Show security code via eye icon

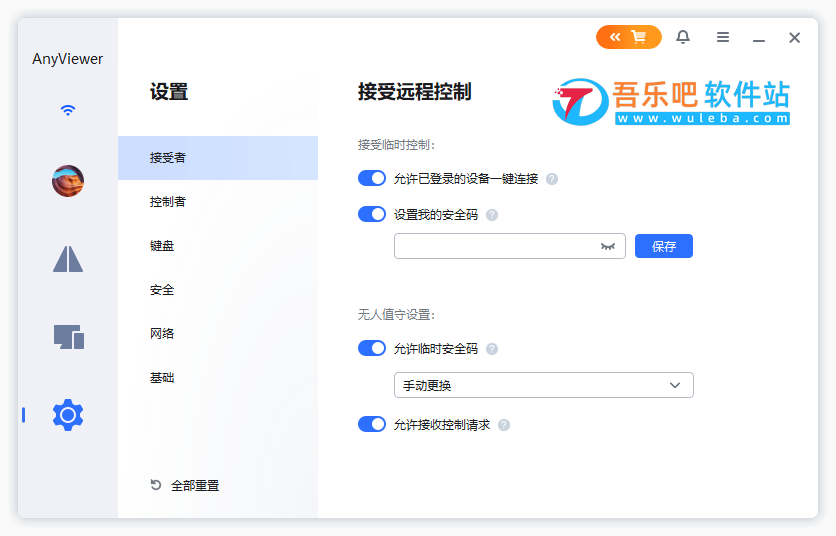pyautogui.click(x=608, y=246)
